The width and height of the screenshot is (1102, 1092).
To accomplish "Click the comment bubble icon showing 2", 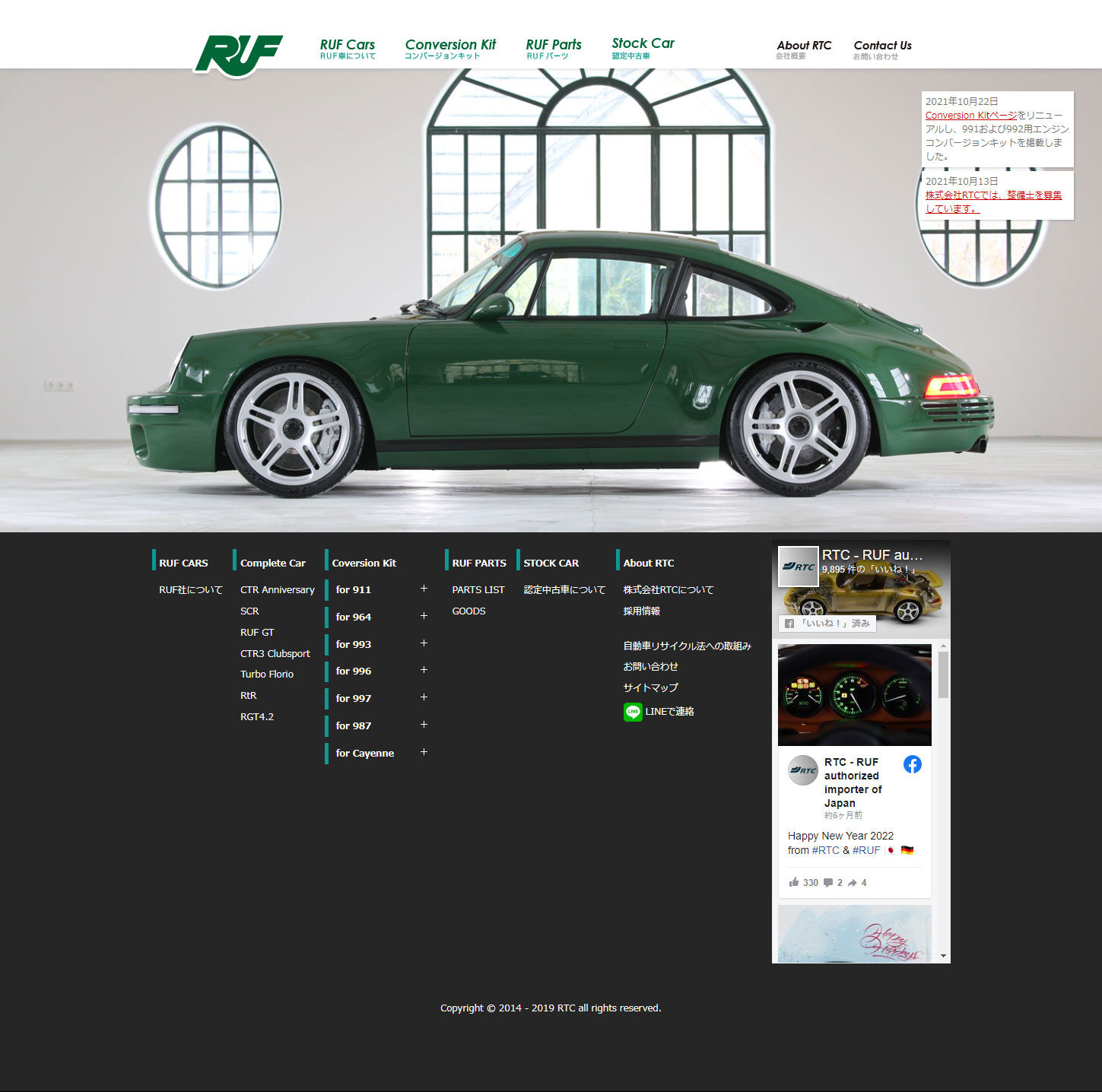I will pyautogui.click(x=833, y=882).
